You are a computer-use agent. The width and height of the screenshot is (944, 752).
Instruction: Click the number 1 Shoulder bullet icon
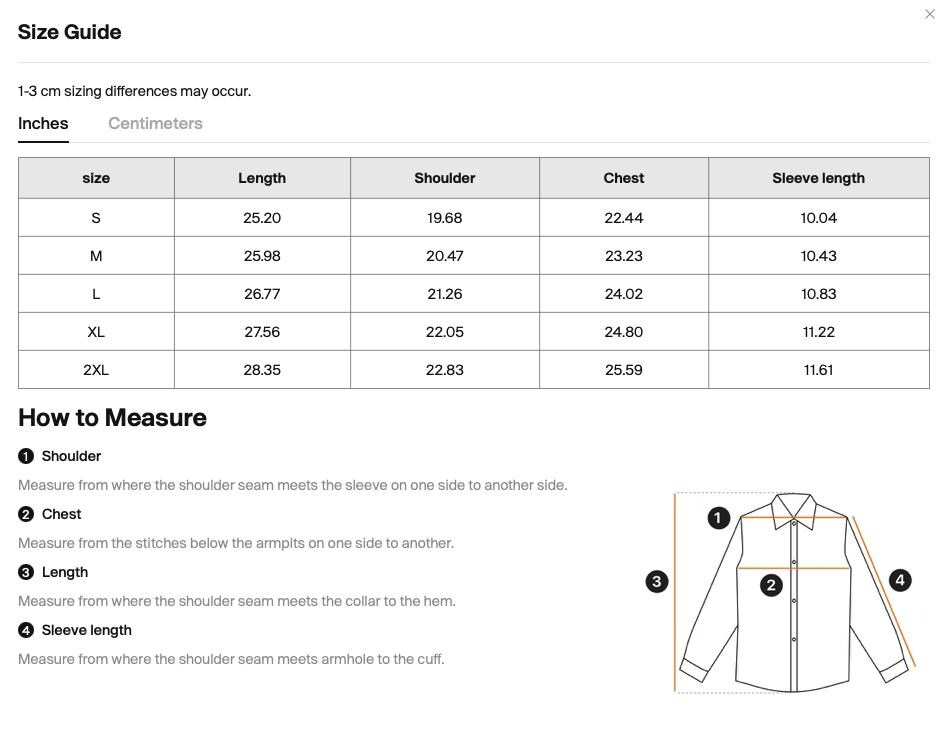point(26,456)
